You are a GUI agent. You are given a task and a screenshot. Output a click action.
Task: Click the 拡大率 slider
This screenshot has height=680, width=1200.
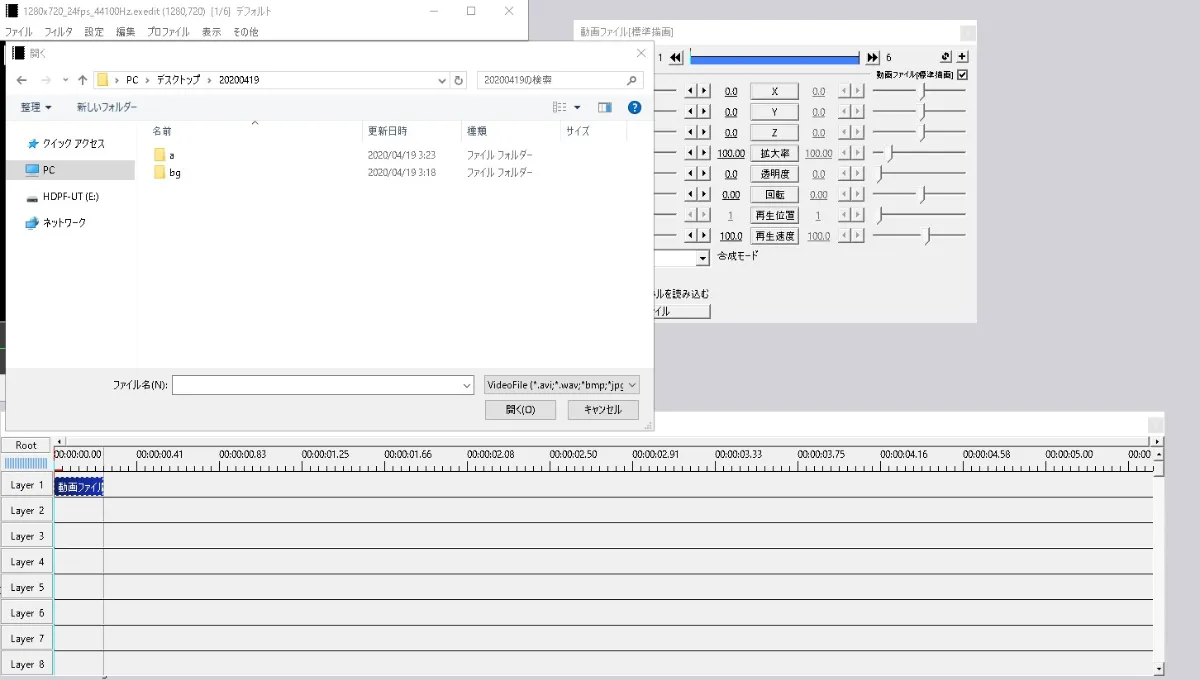(919, 153)
